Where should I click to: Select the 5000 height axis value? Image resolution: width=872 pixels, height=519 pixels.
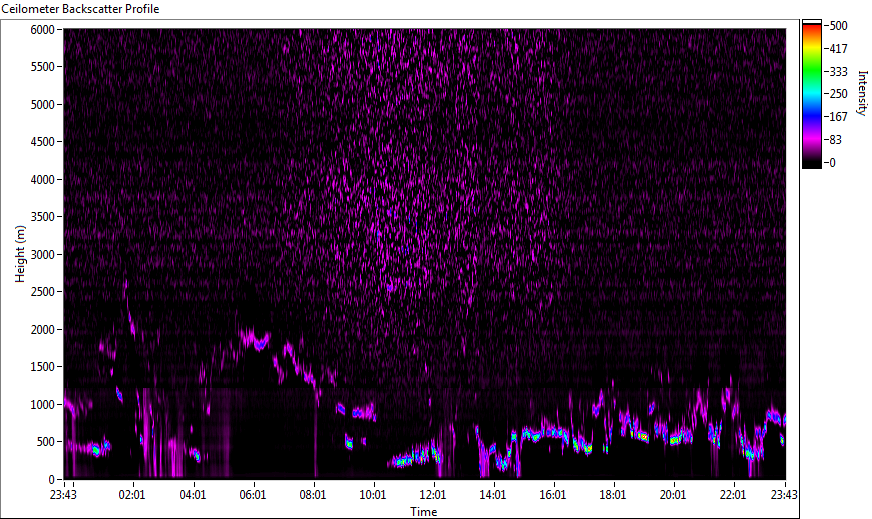coord(42,105)
